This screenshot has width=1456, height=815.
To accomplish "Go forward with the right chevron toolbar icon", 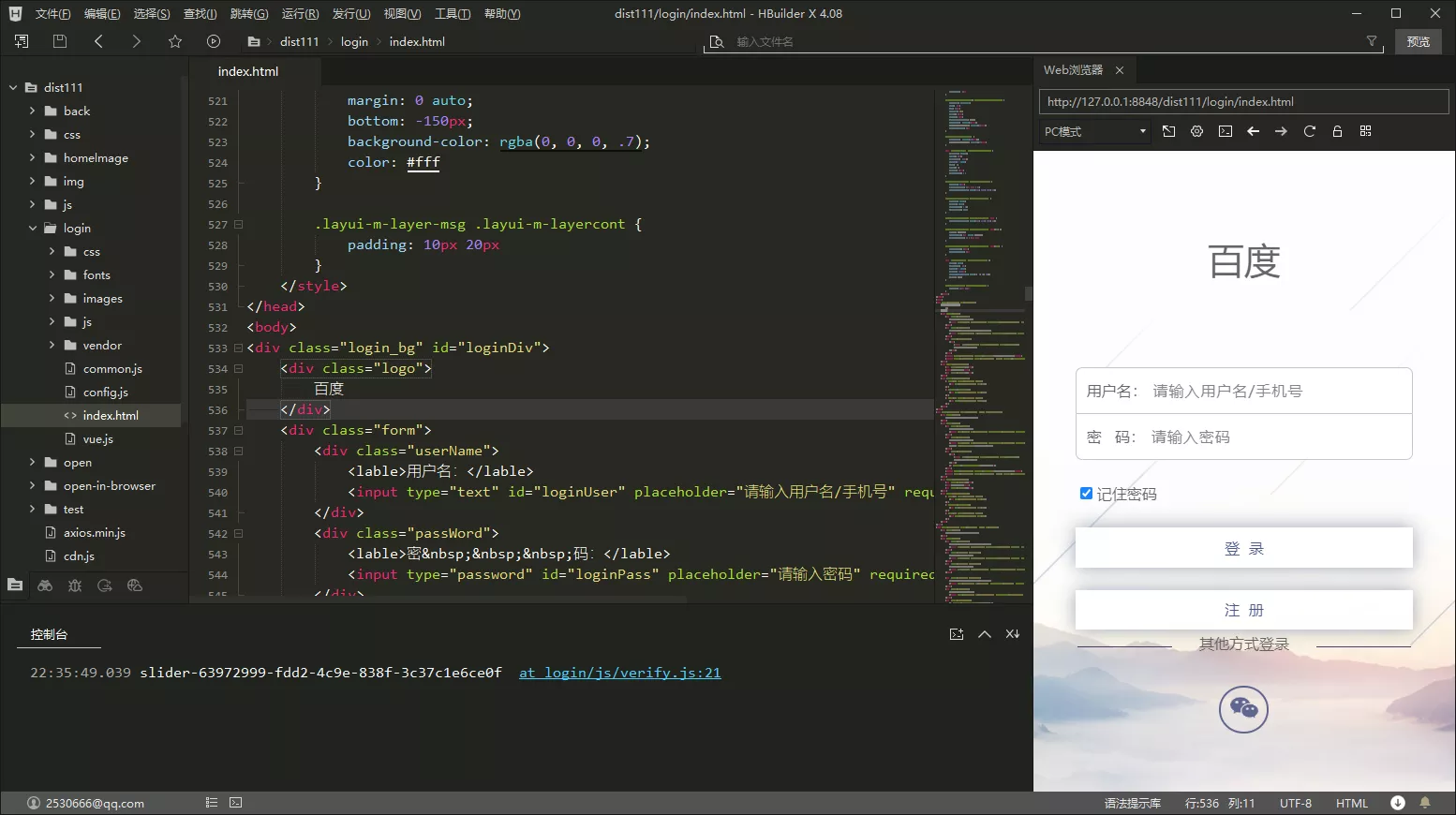I will [136, 41].
